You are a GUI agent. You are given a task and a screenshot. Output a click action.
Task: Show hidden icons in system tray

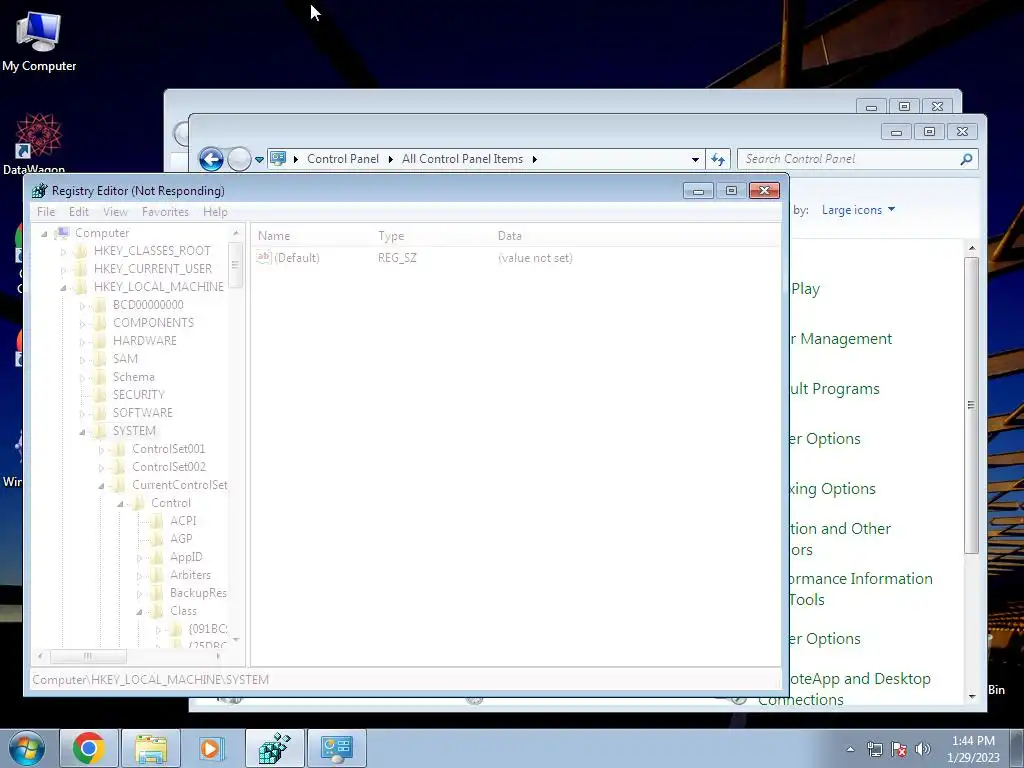click(x=850, y=749)
